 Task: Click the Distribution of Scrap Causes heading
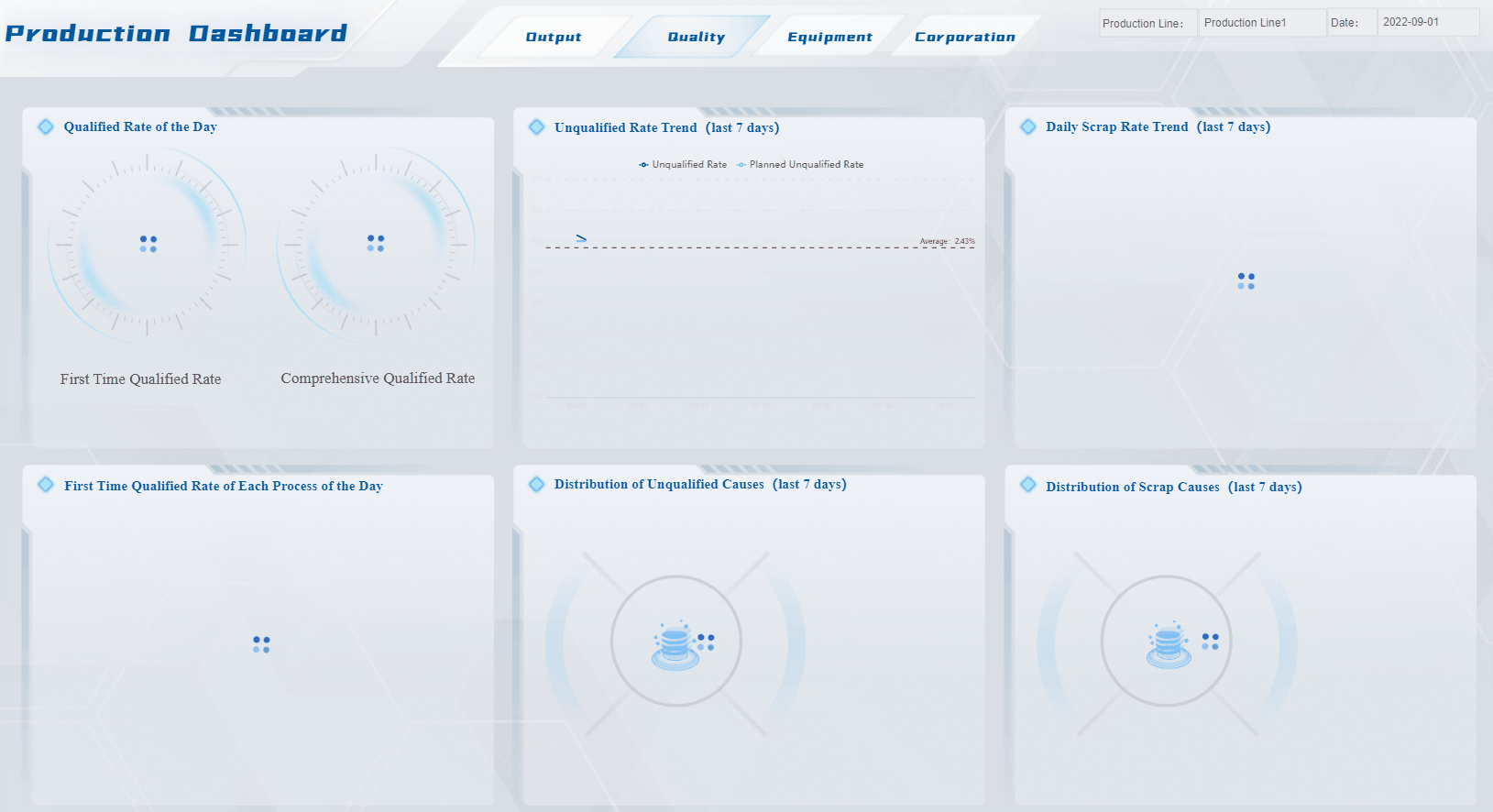1173,487
